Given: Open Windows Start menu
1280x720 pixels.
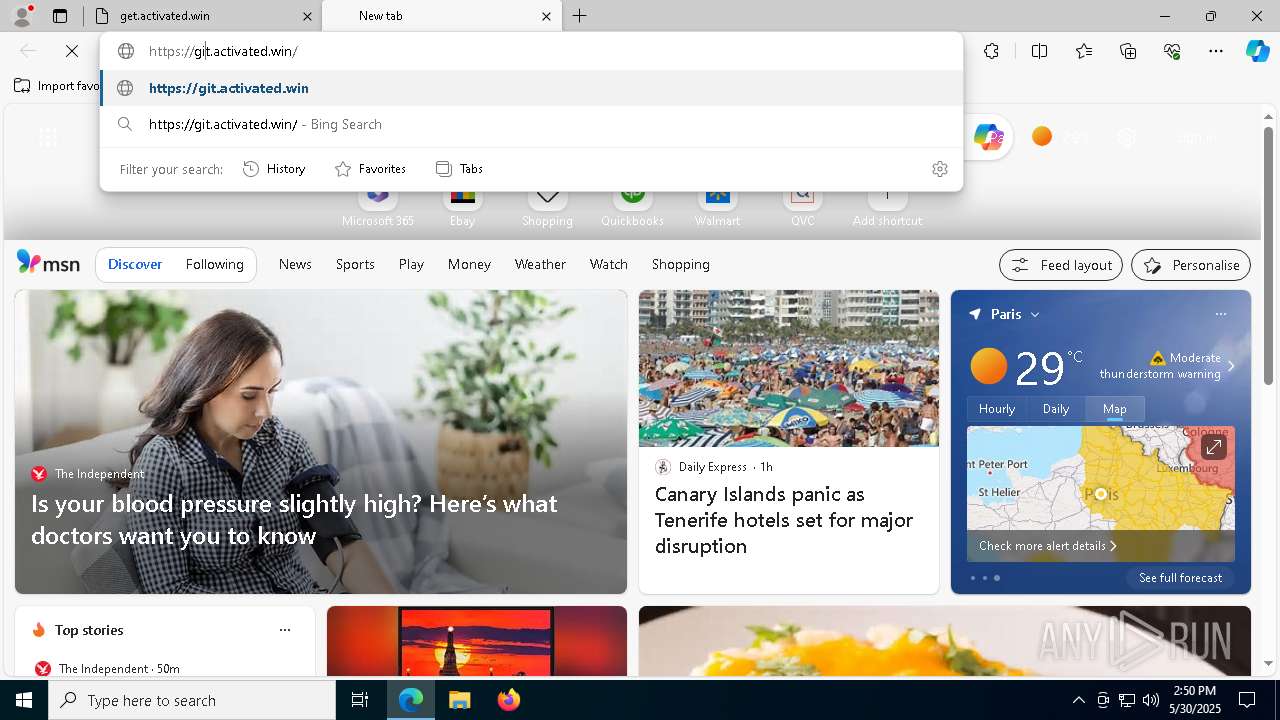Looking at the screenshot, I should [x=24, y=700].
